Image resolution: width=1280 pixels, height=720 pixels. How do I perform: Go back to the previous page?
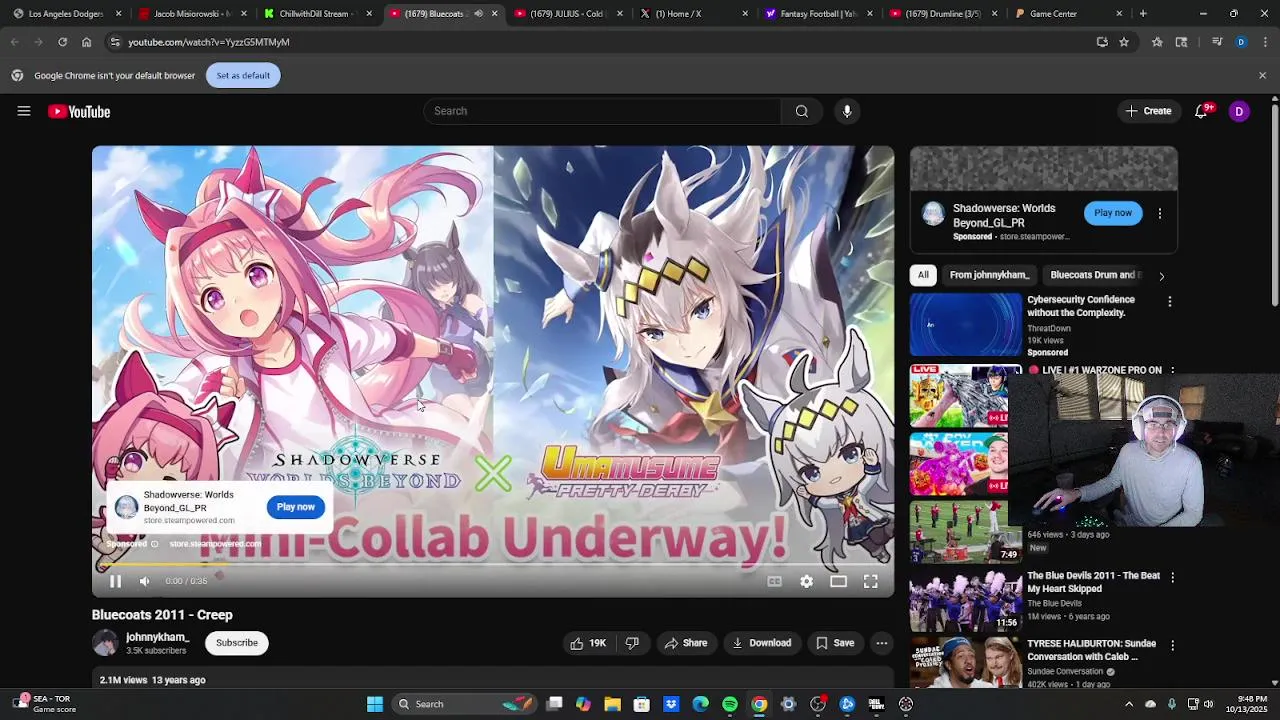(x=14, y=42)
